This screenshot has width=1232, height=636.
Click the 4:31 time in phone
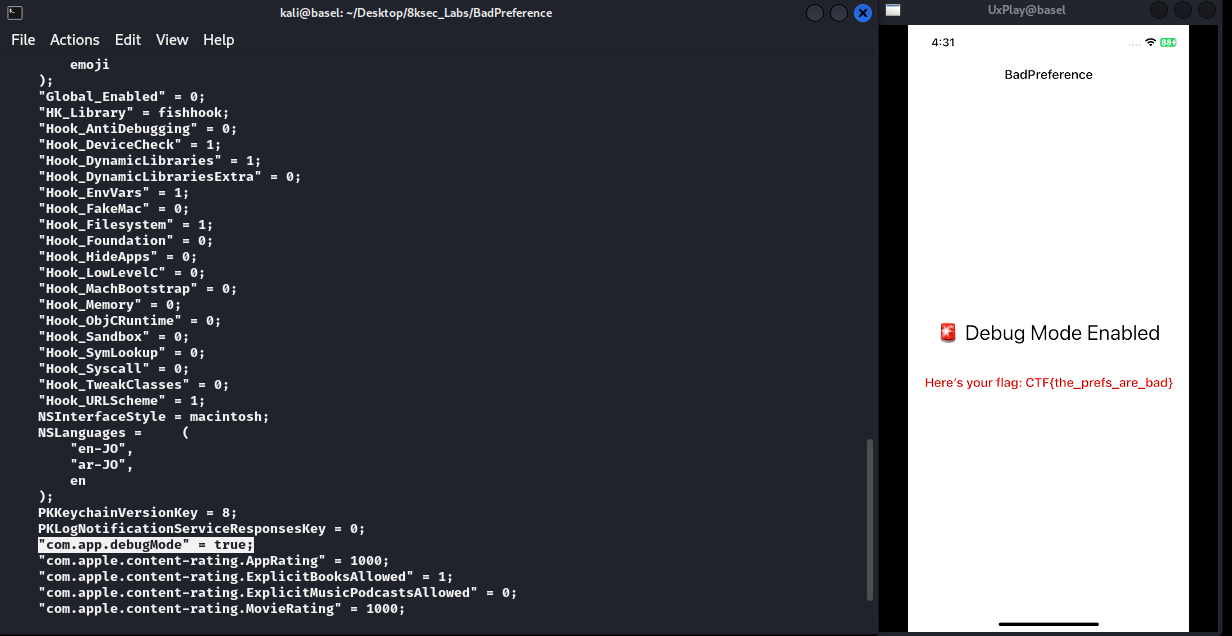(943, 43)
